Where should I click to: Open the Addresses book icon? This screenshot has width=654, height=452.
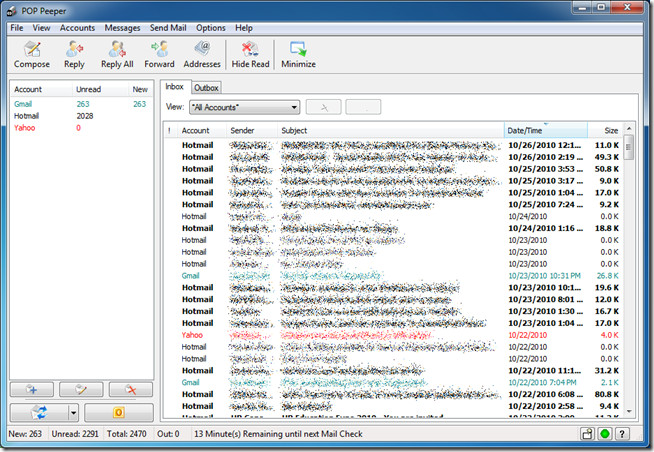[202, 55]
